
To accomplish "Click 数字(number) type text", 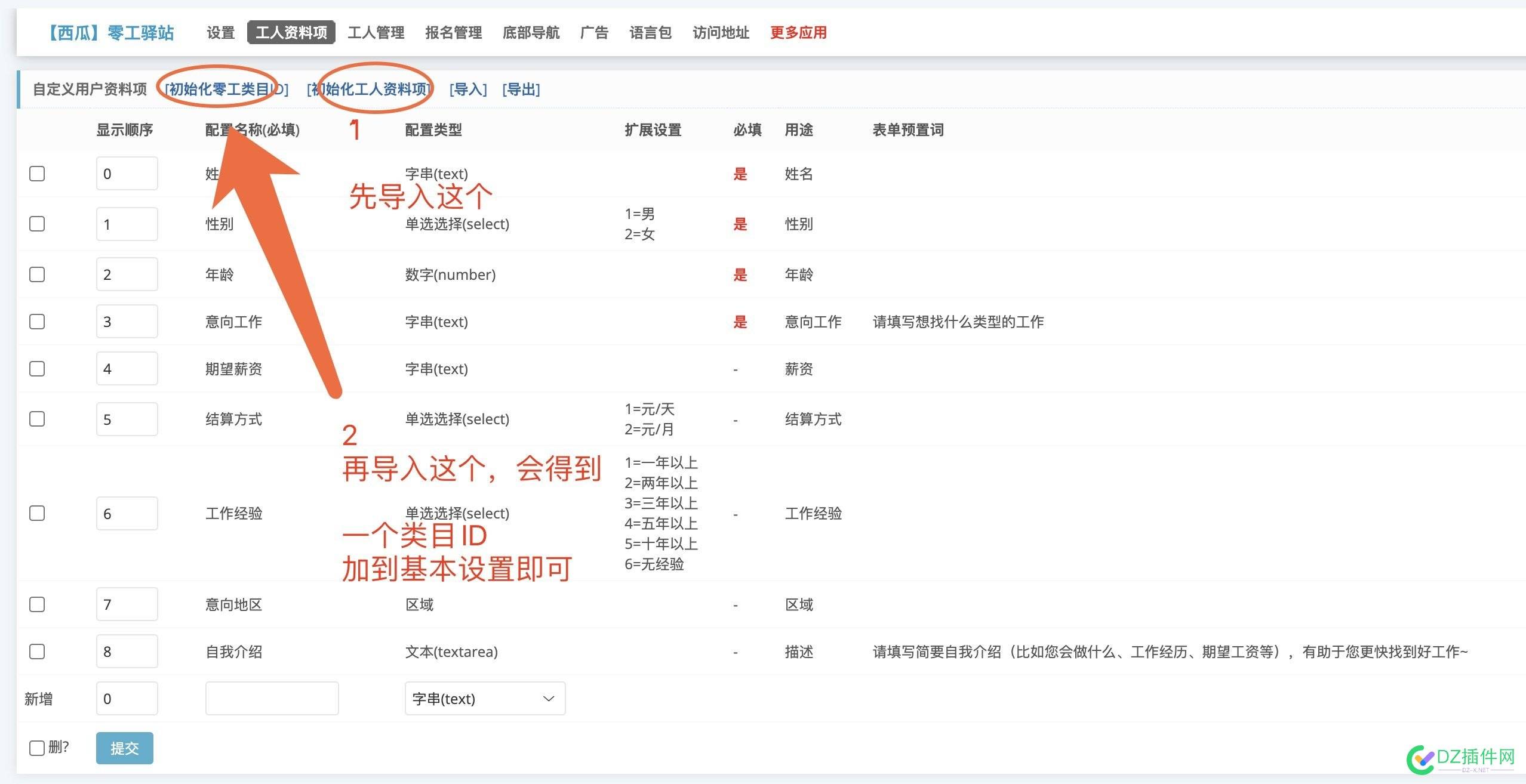I will coord(450,274).
